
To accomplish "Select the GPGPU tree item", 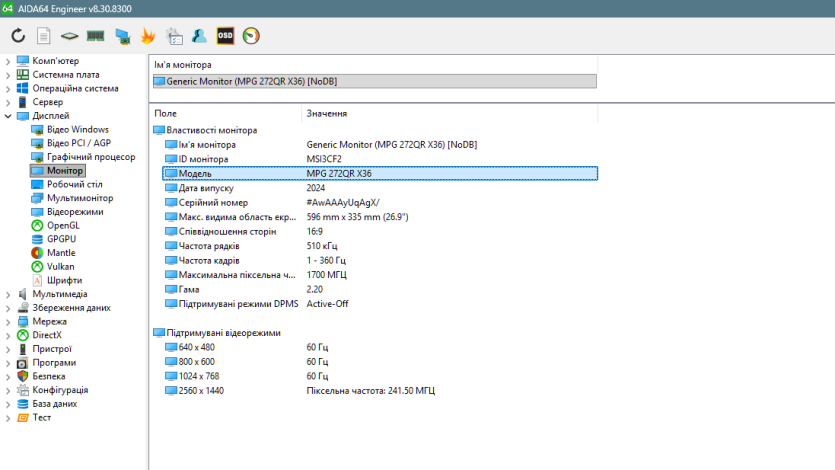I will click(61, 240).
